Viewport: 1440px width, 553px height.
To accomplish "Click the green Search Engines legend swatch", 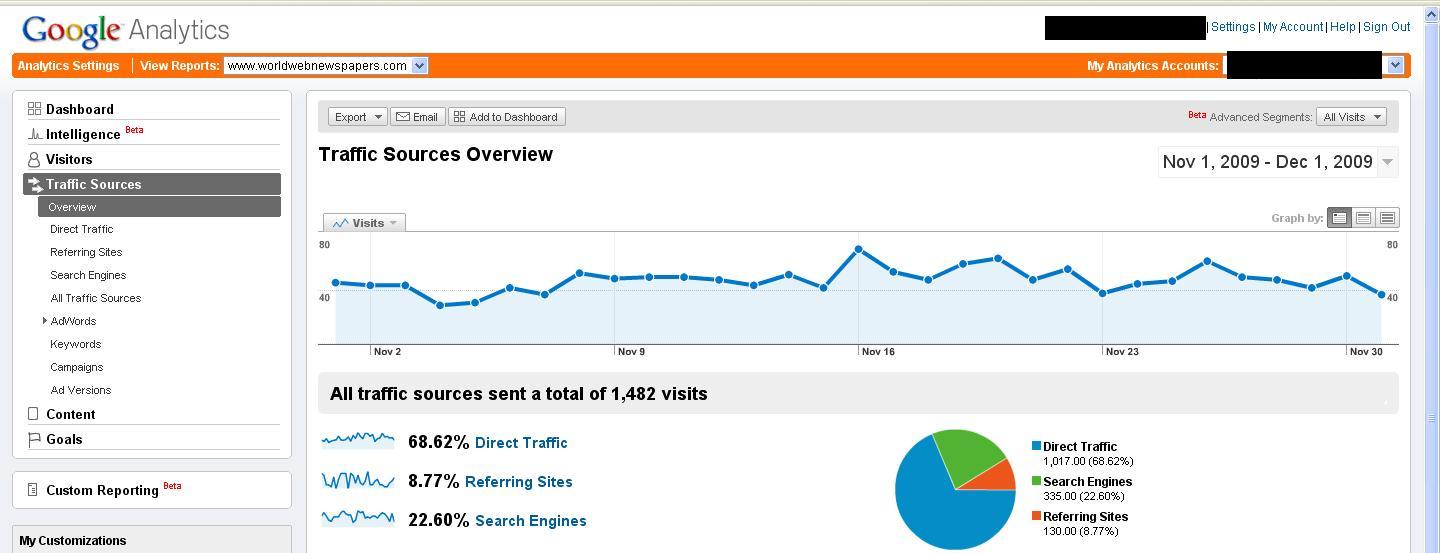I will point(1036,481).
